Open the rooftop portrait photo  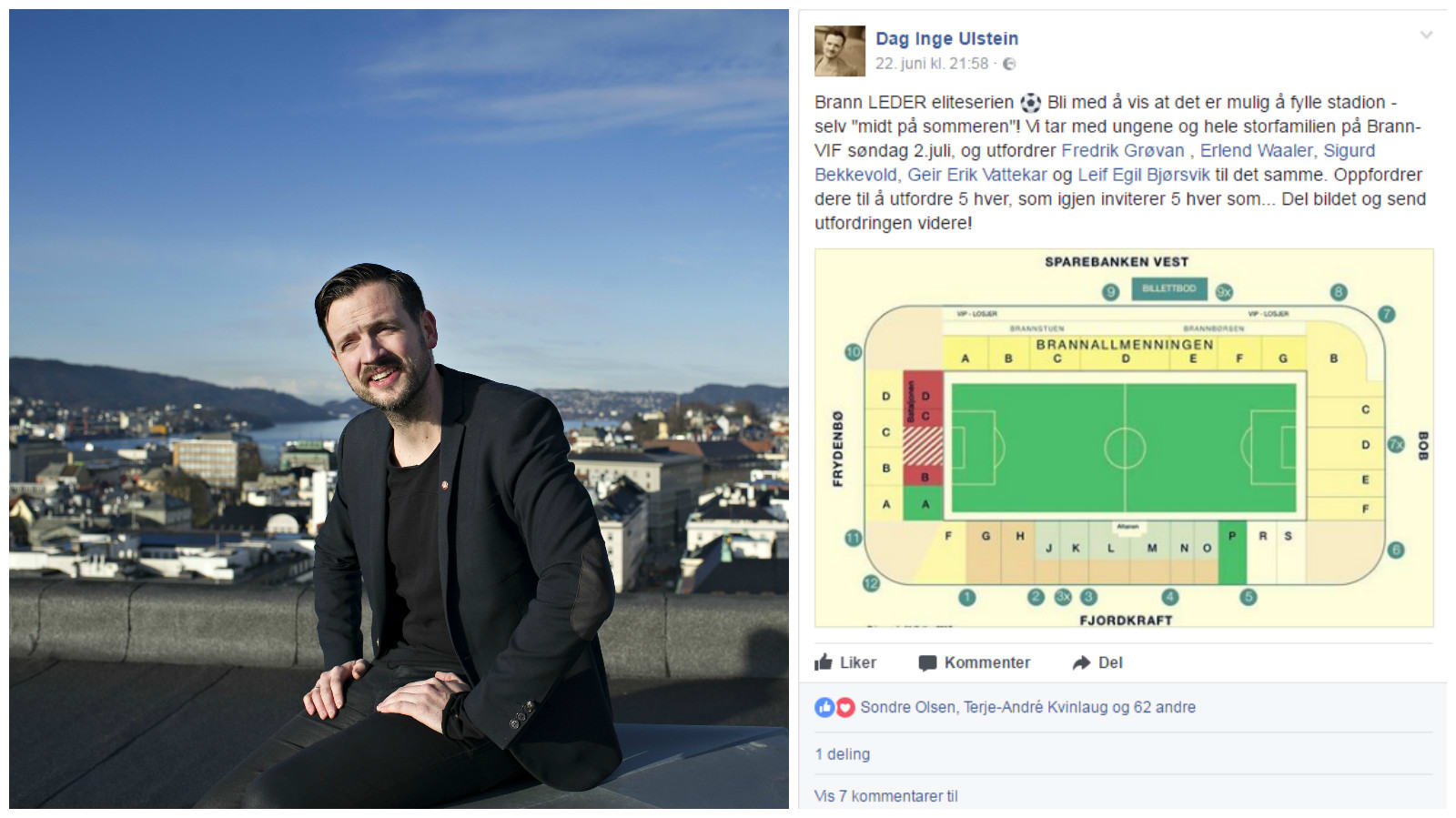point(399,409)
